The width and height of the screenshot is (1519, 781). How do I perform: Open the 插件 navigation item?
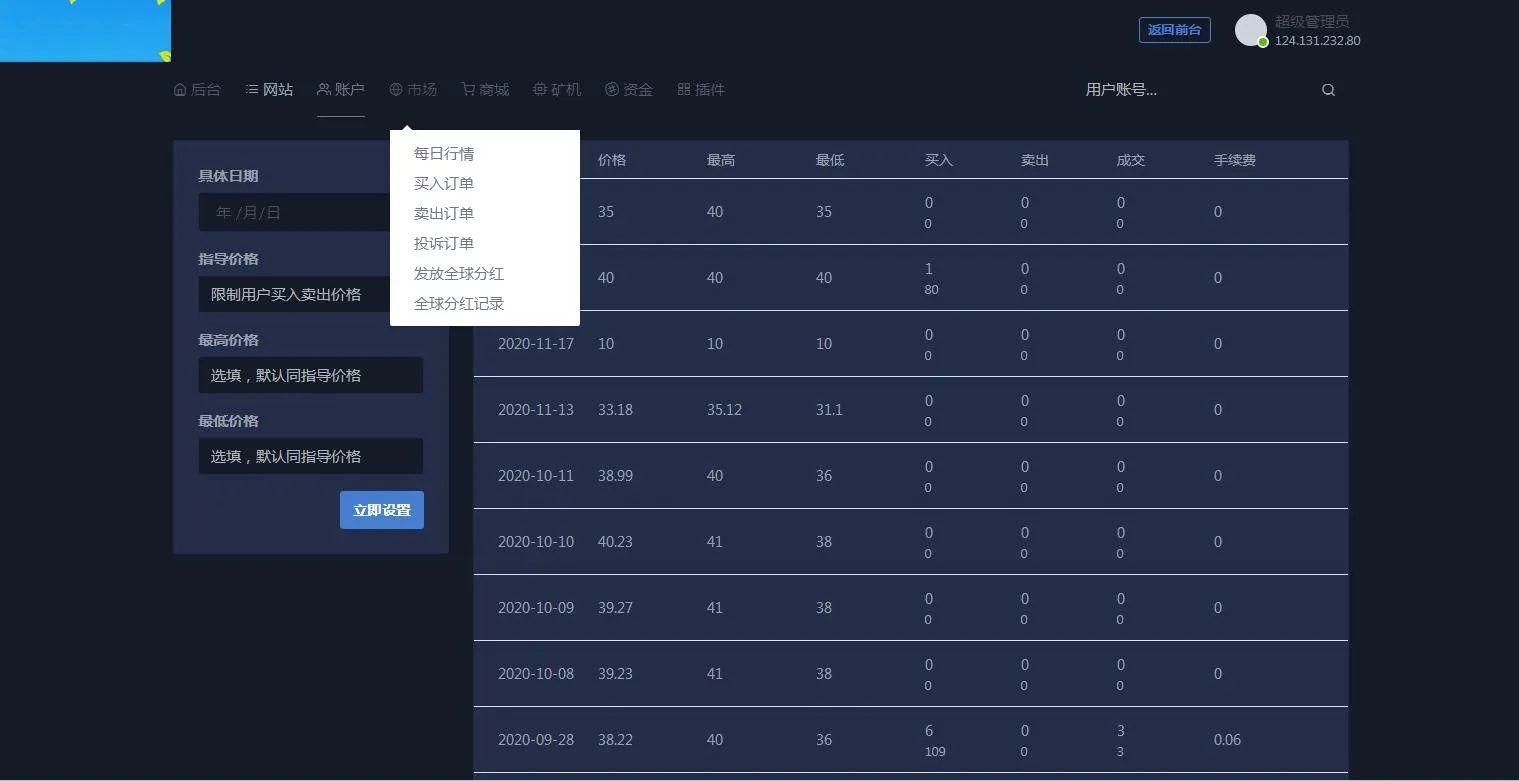point(701,90)
